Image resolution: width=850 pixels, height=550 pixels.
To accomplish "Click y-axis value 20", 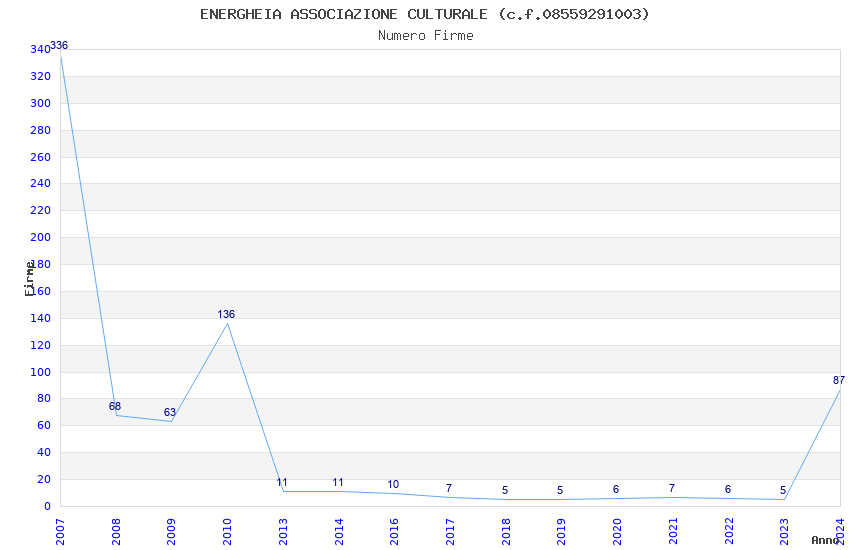I will (43, 480).
